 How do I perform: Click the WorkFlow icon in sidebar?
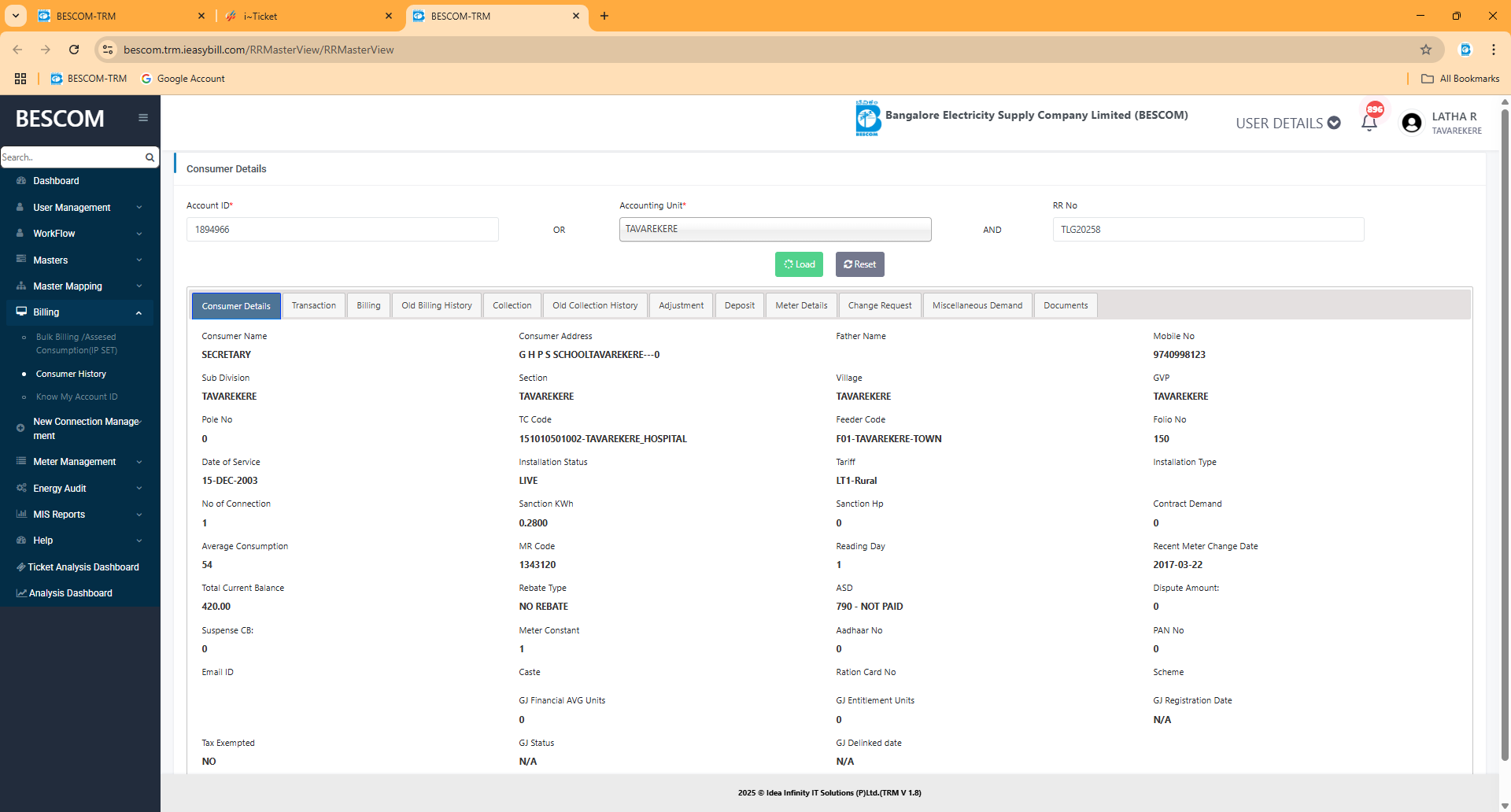(x=20, y=233)
